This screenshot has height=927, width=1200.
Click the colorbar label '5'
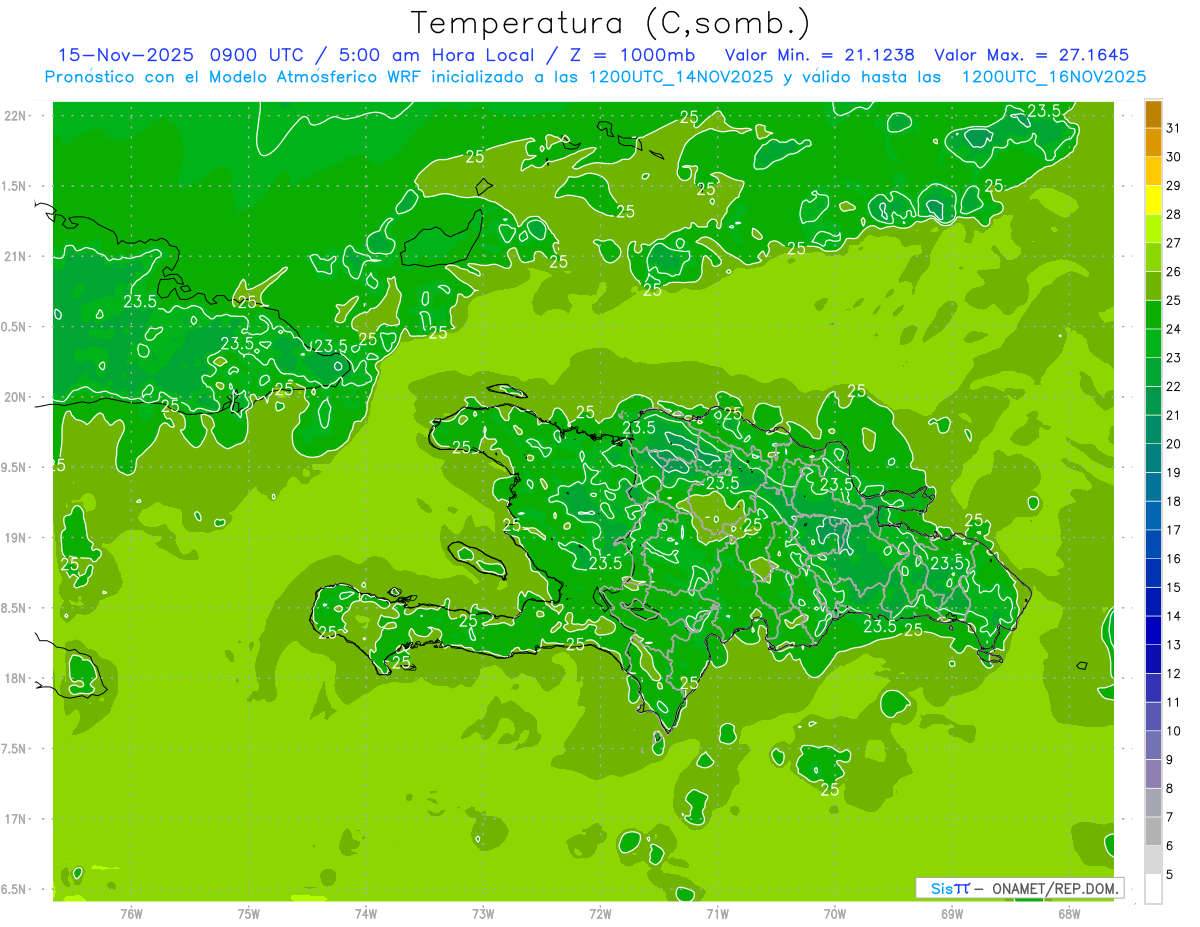(x=1170, y=875)
